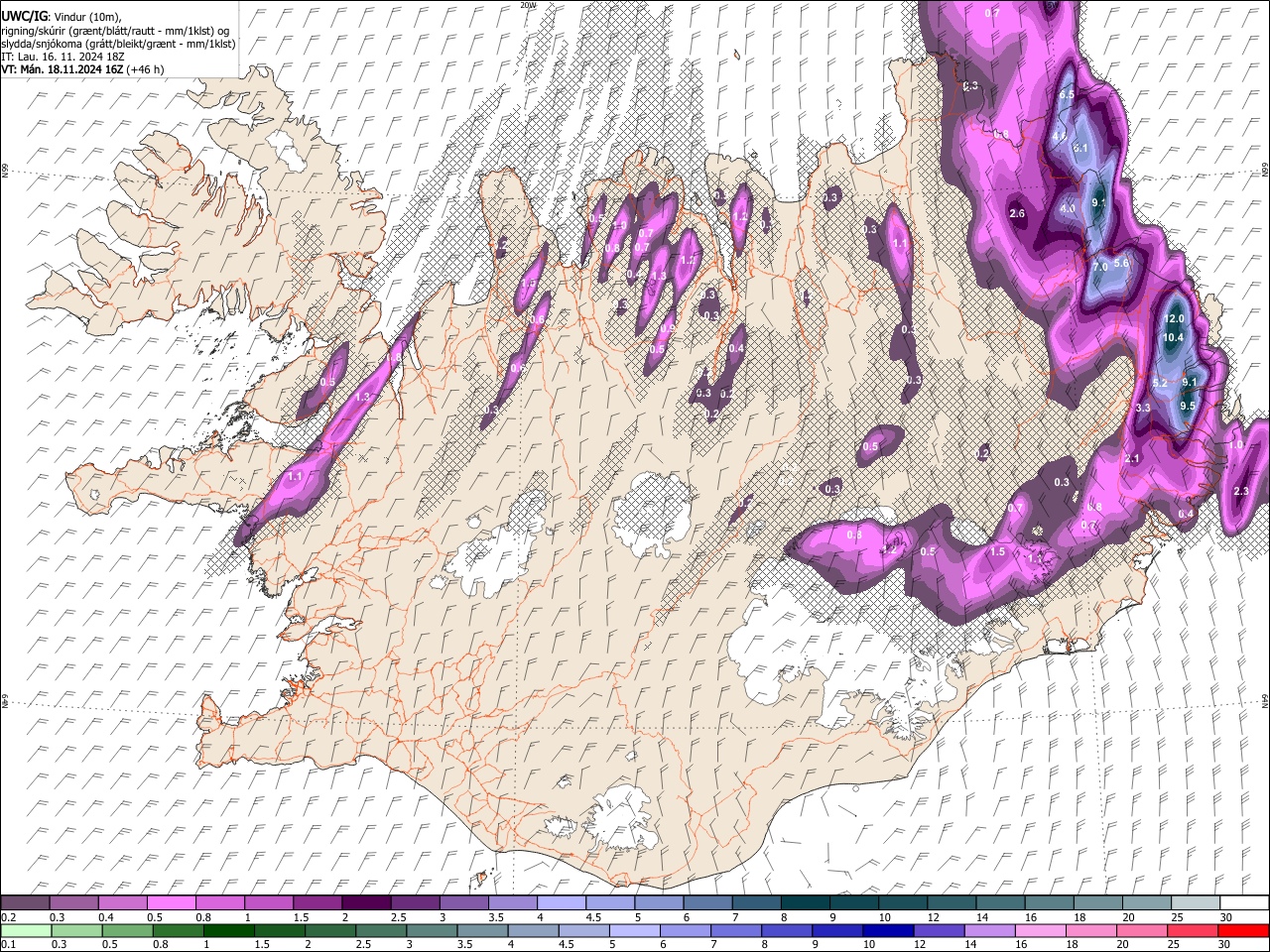This screenshot has width=1270, height=952.
Task: Click dark green rain swatch starting at 1
Action: [x=229, y=930]
